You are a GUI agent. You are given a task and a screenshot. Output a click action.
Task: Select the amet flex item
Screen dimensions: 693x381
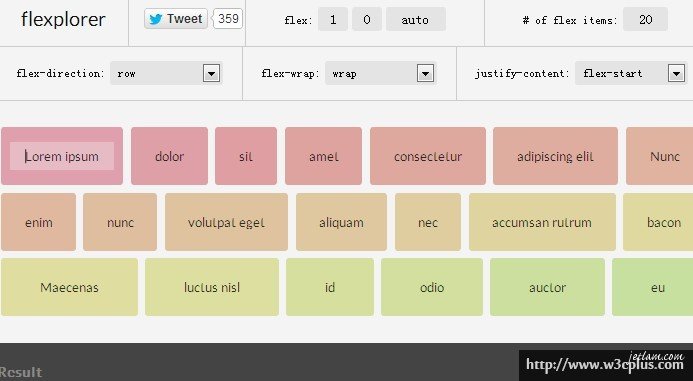tap(324, 156)
